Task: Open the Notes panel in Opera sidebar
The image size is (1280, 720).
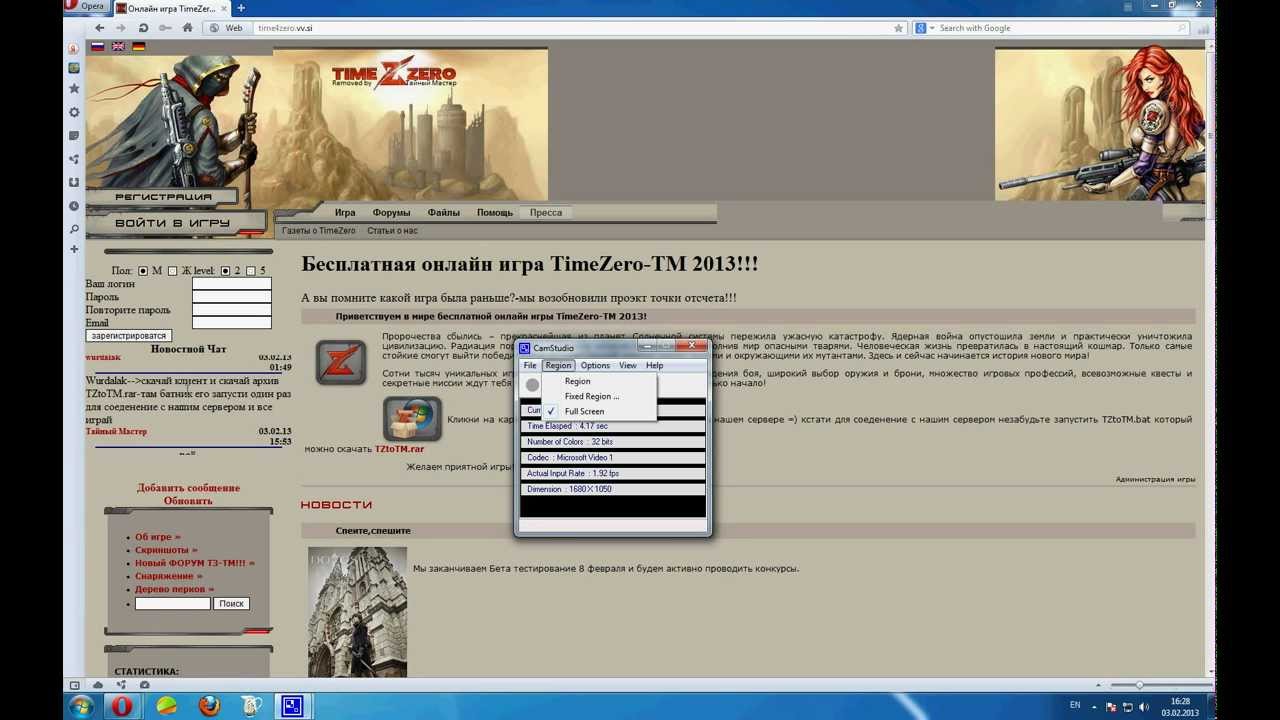Action: pyautogui.click(x=74, y=135)
